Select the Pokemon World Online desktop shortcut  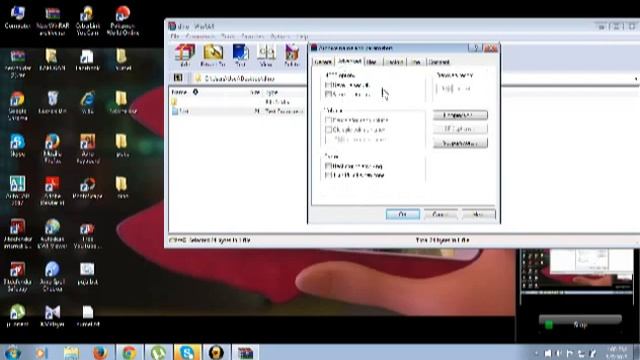click(x=122, y=20)
